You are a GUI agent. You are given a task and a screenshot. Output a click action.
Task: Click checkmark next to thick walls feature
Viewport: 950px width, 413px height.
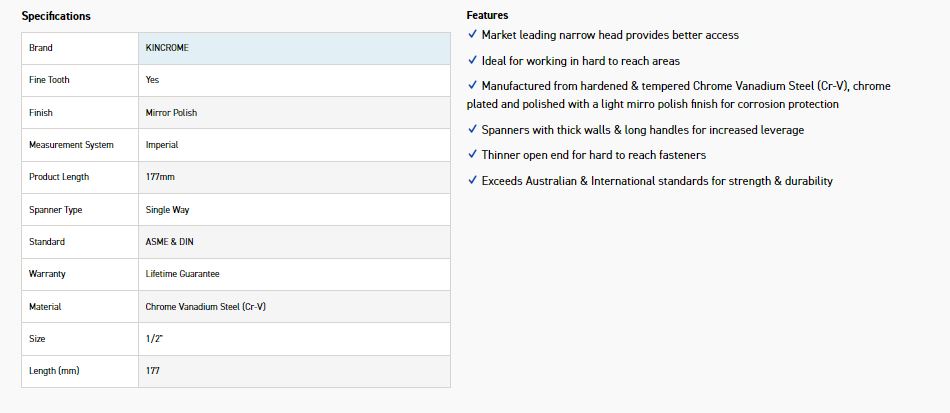pos(472,130)
